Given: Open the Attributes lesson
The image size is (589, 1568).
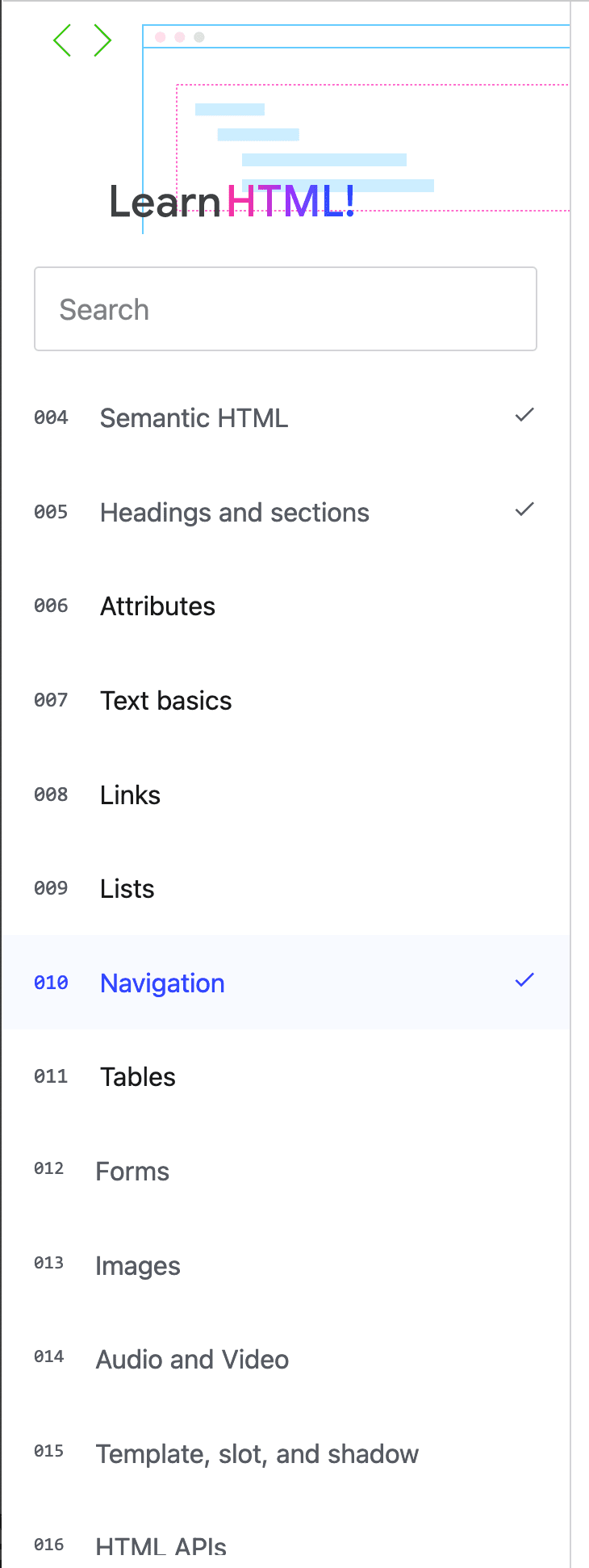Looking at the screenshot, I should [157, 606].
